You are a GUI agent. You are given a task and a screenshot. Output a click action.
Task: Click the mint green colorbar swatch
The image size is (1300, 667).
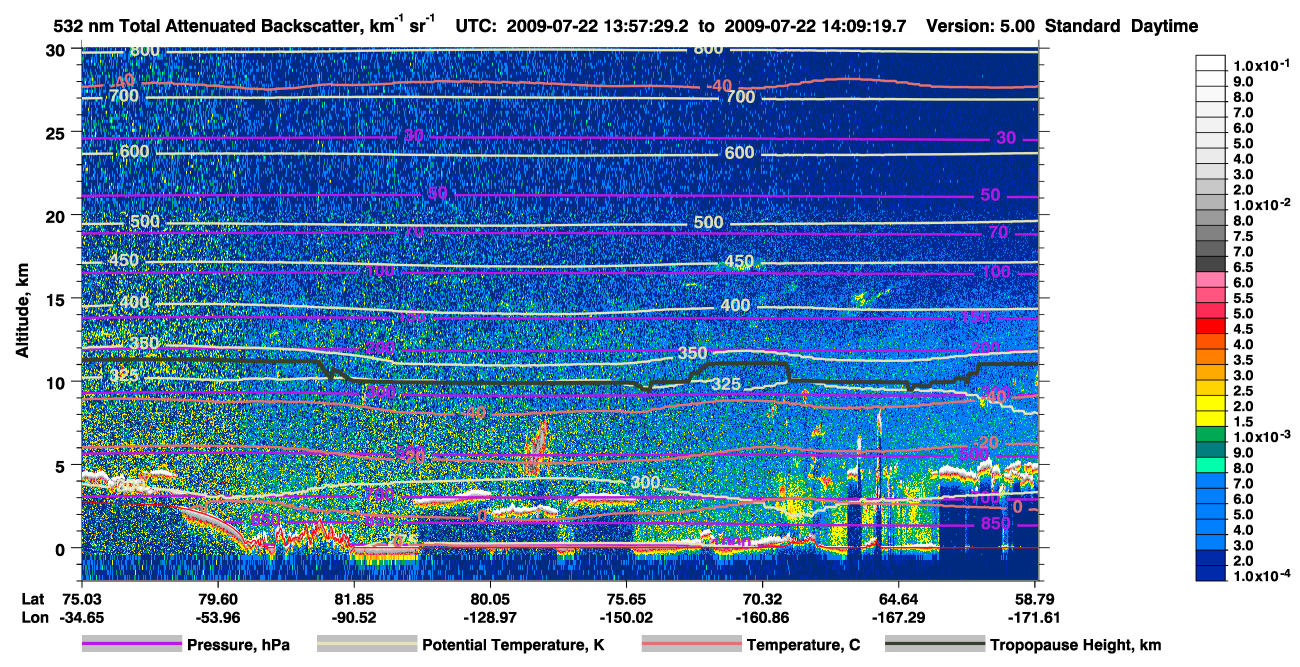click(1212, 465)
